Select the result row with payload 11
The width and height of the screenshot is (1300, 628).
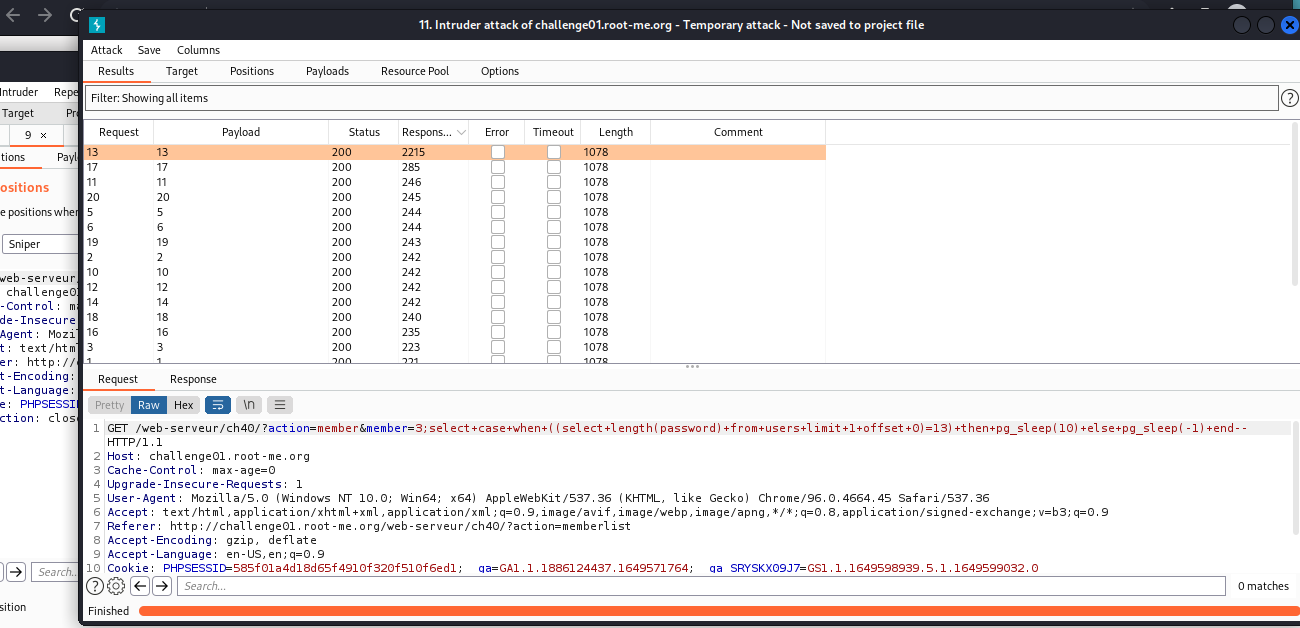[x=455, y=182]
